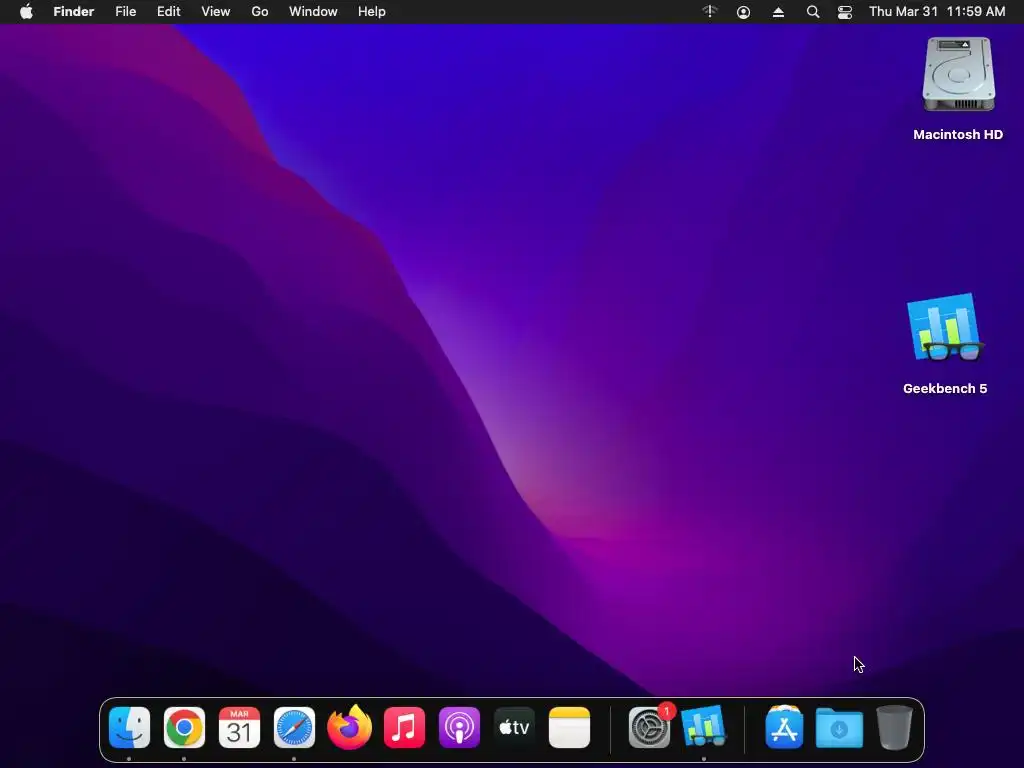Launch Apple TV app from Dock
Viewport: 1024px width, 768px height.
514,727
